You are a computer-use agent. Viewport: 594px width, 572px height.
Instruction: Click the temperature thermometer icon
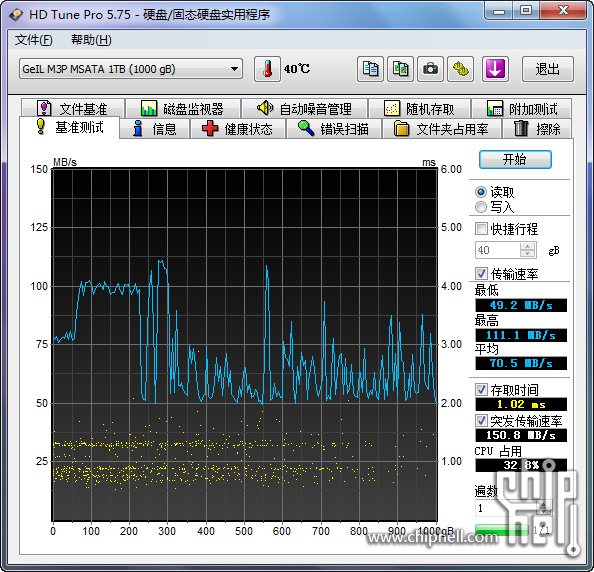pyautogui.click(x=267, y=69)
